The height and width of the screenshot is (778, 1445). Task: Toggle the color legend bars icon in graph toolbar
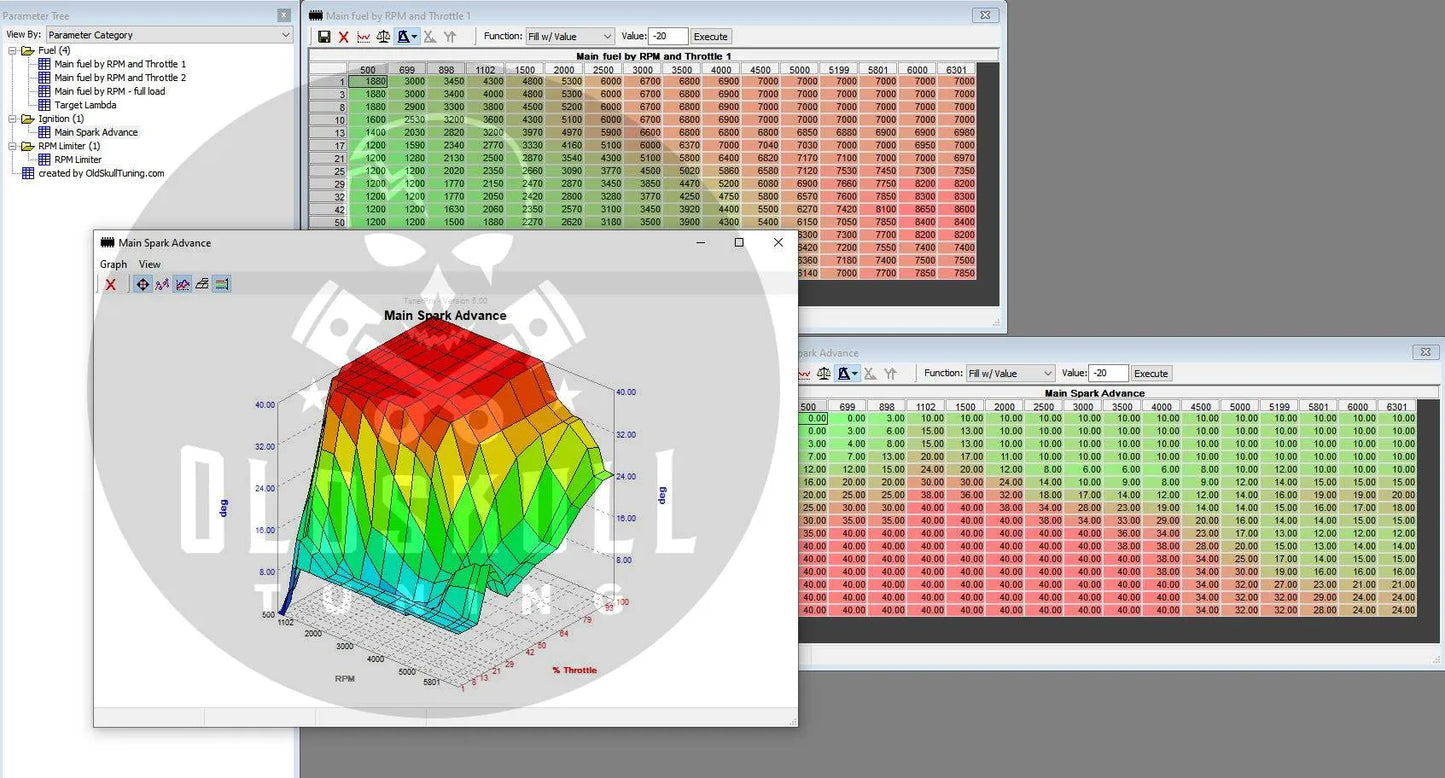(222, 285)
